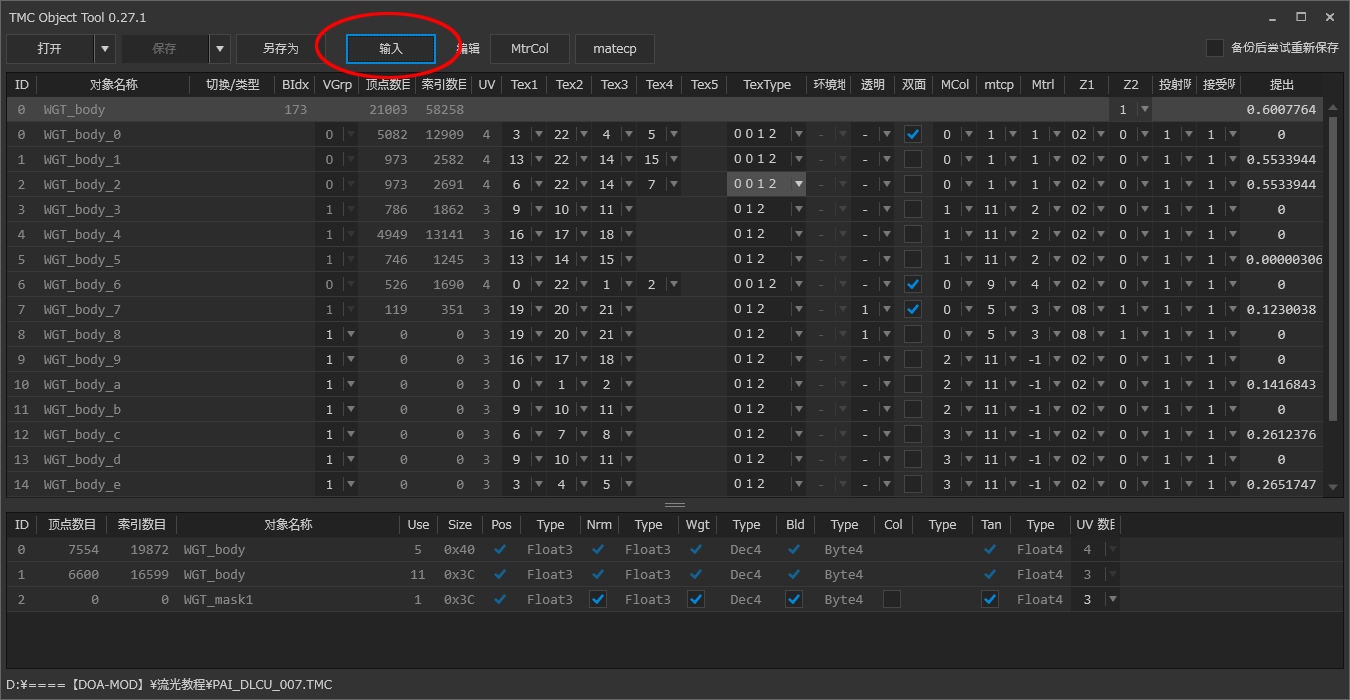Select the WGT_body_a row name
This screenshot has height=700, width=1350.
click(x=82, y=384)
